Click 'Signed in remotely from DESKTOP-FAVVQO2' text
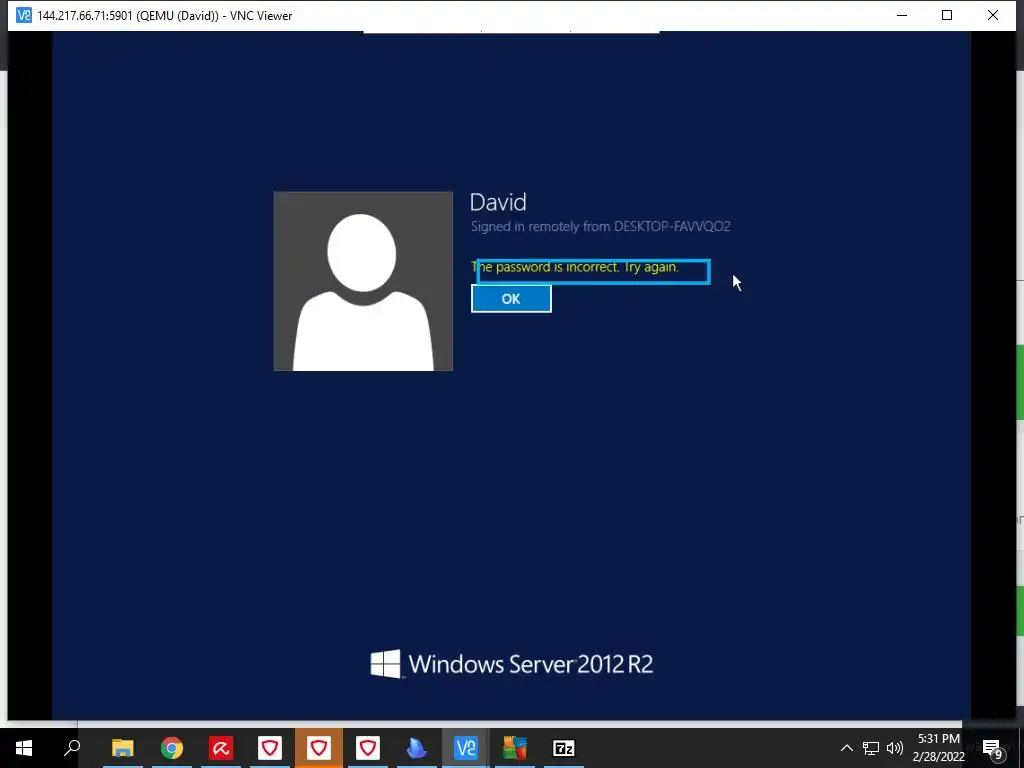The image size is (1024, 768). click(600, 227)
